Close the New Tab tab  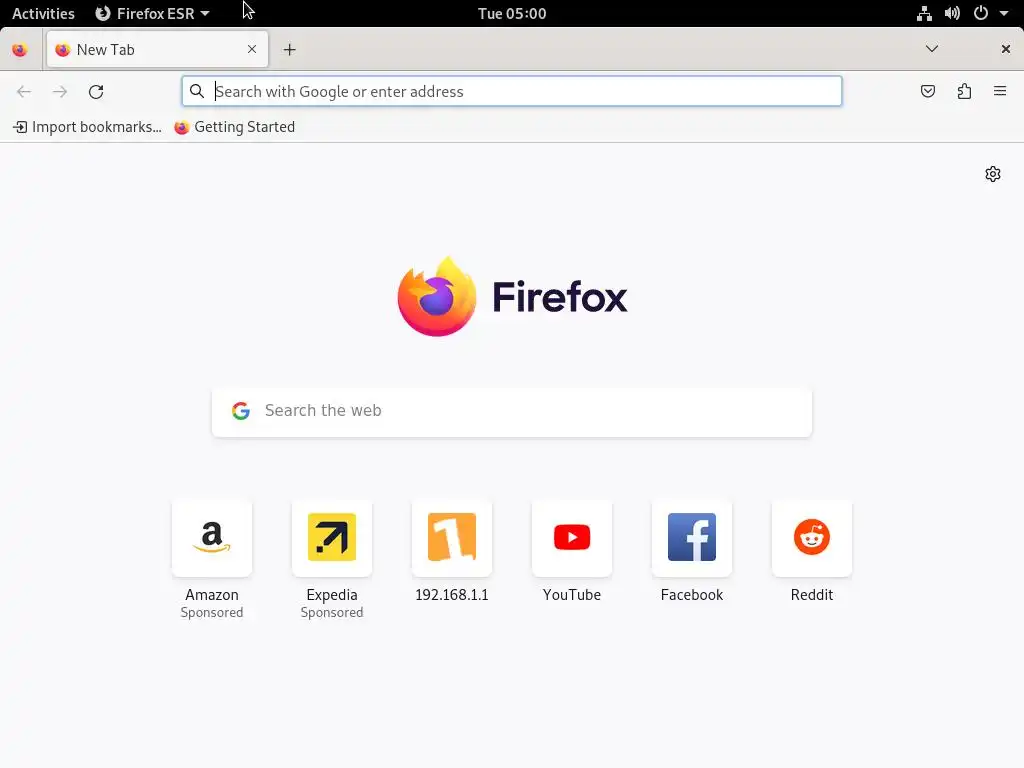click(252, 49)
